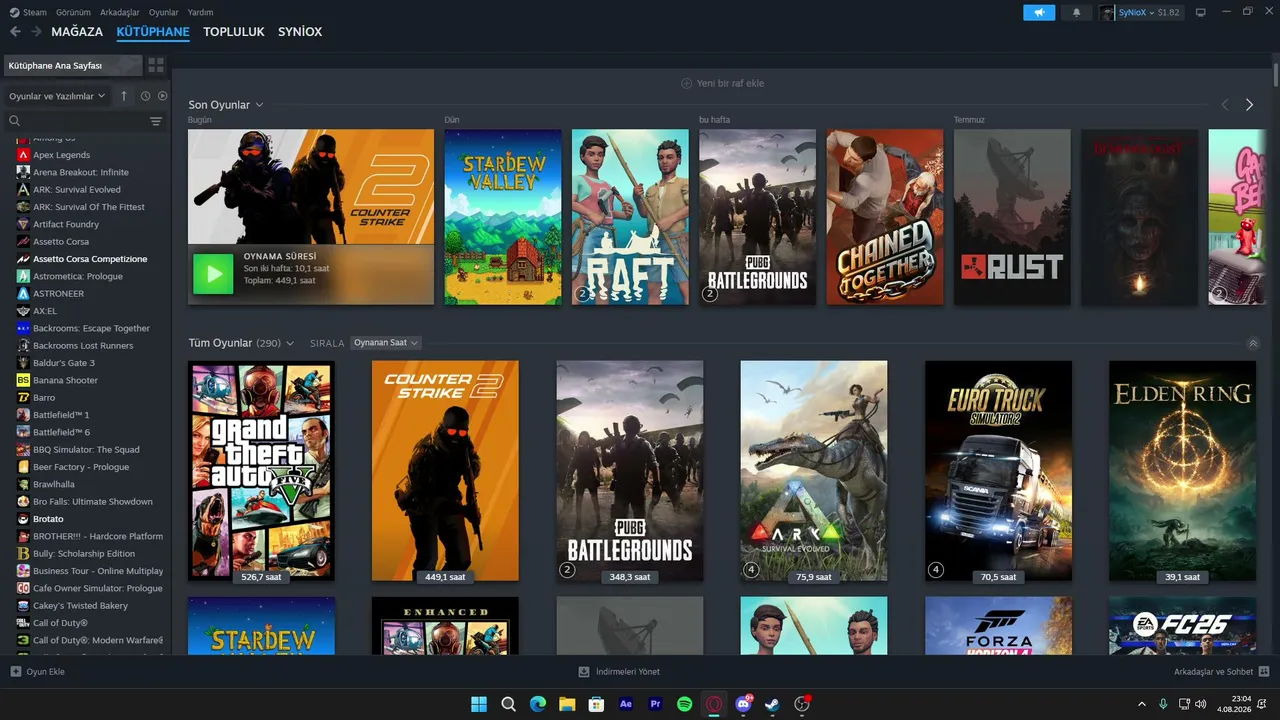Viewport: 1280px width, 720px height.
Task: Open the Son Oyunlar shelf dropdown
Action: coord(259,105)
